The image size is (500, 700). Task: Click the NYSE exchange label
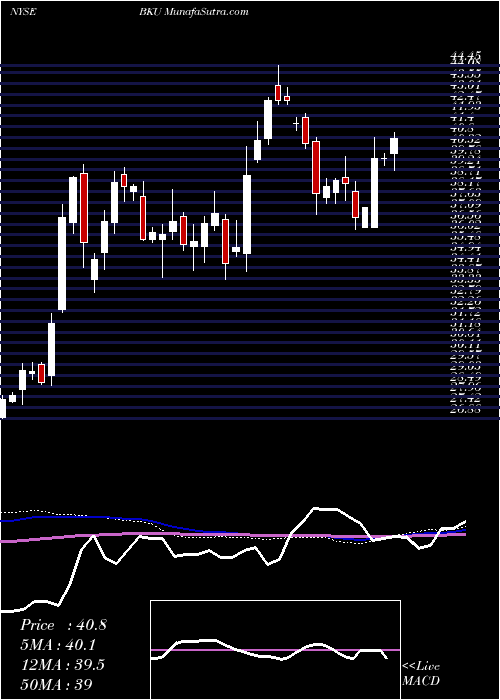22,12
